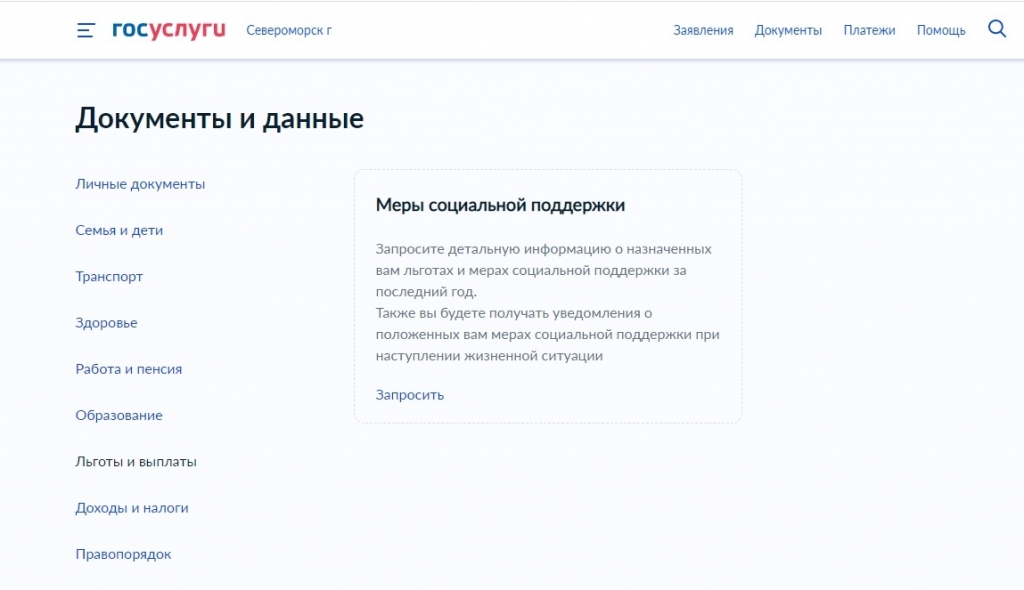Select Здоровье category
The image size is (1024, 590).
(x=106, y=323)
